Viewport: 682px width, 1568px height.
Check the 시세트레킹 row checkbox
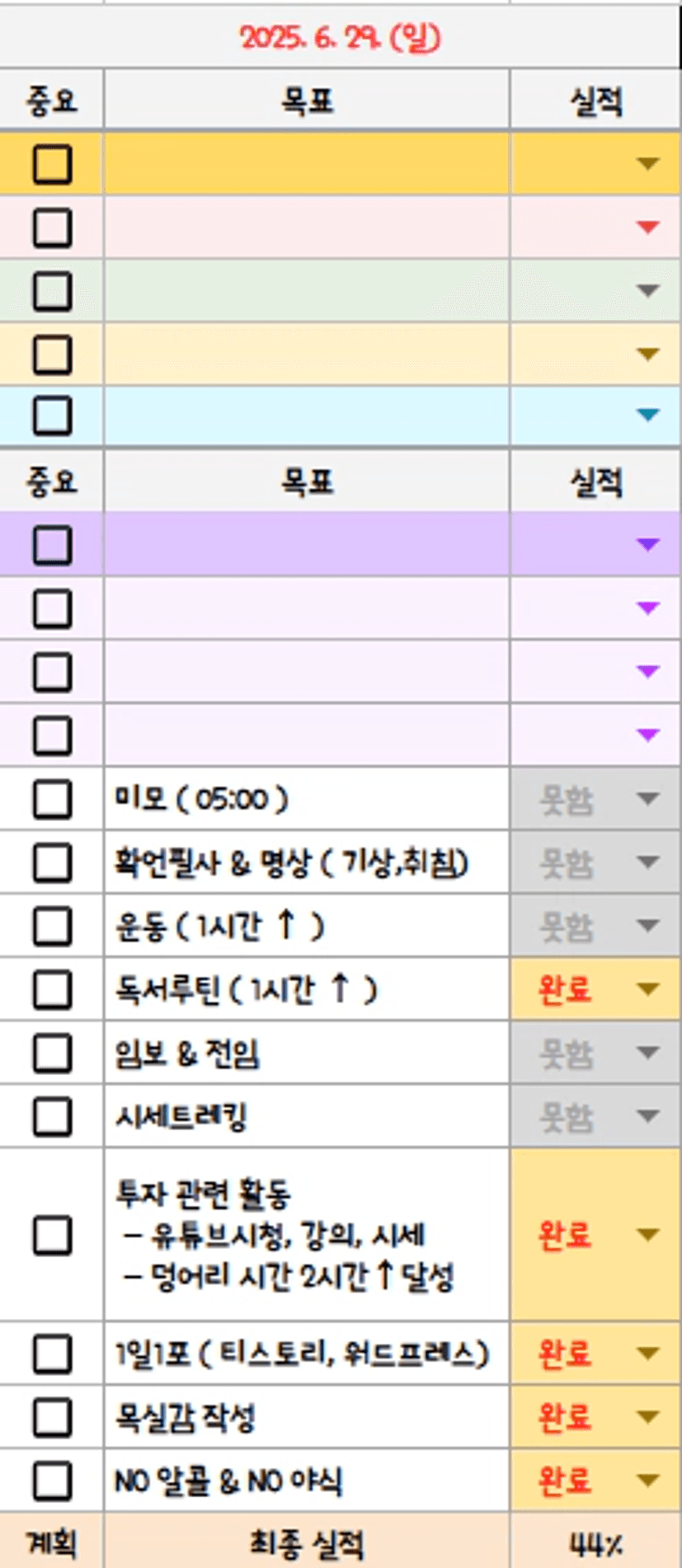pos(52,1116)
